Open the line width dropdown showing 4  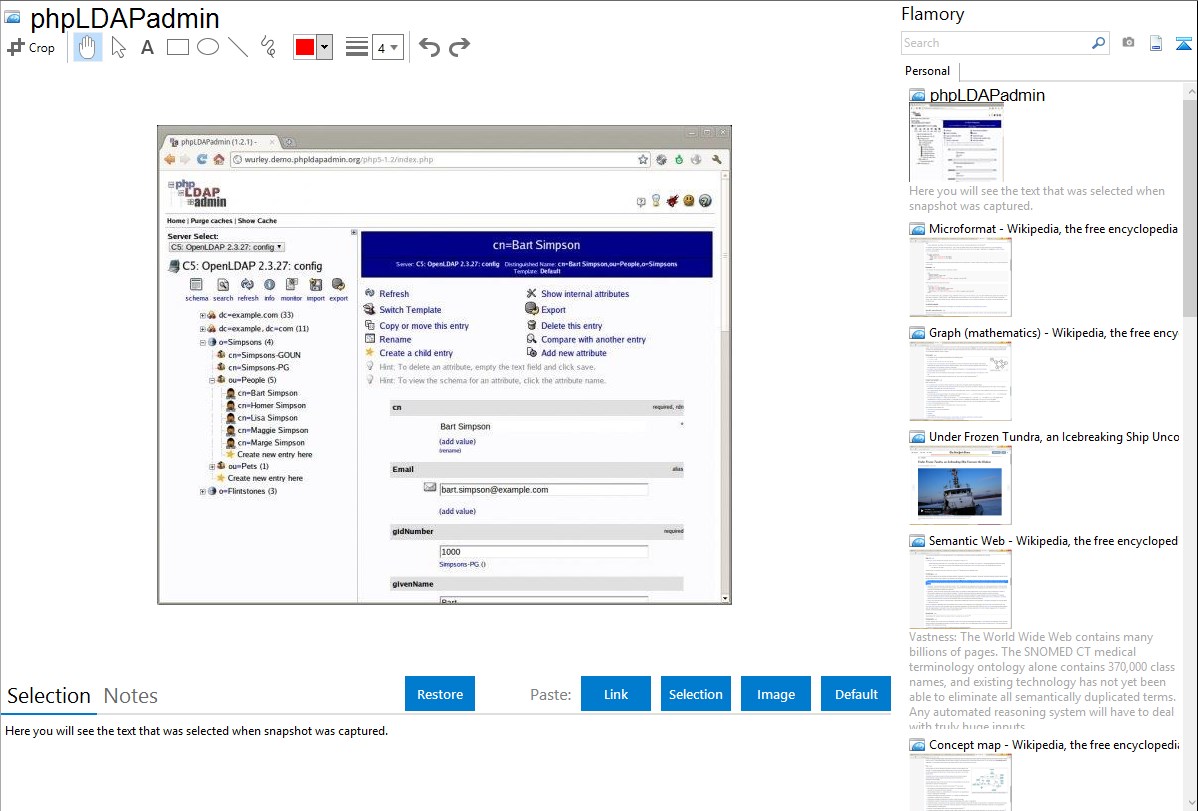tap(387, 47)
